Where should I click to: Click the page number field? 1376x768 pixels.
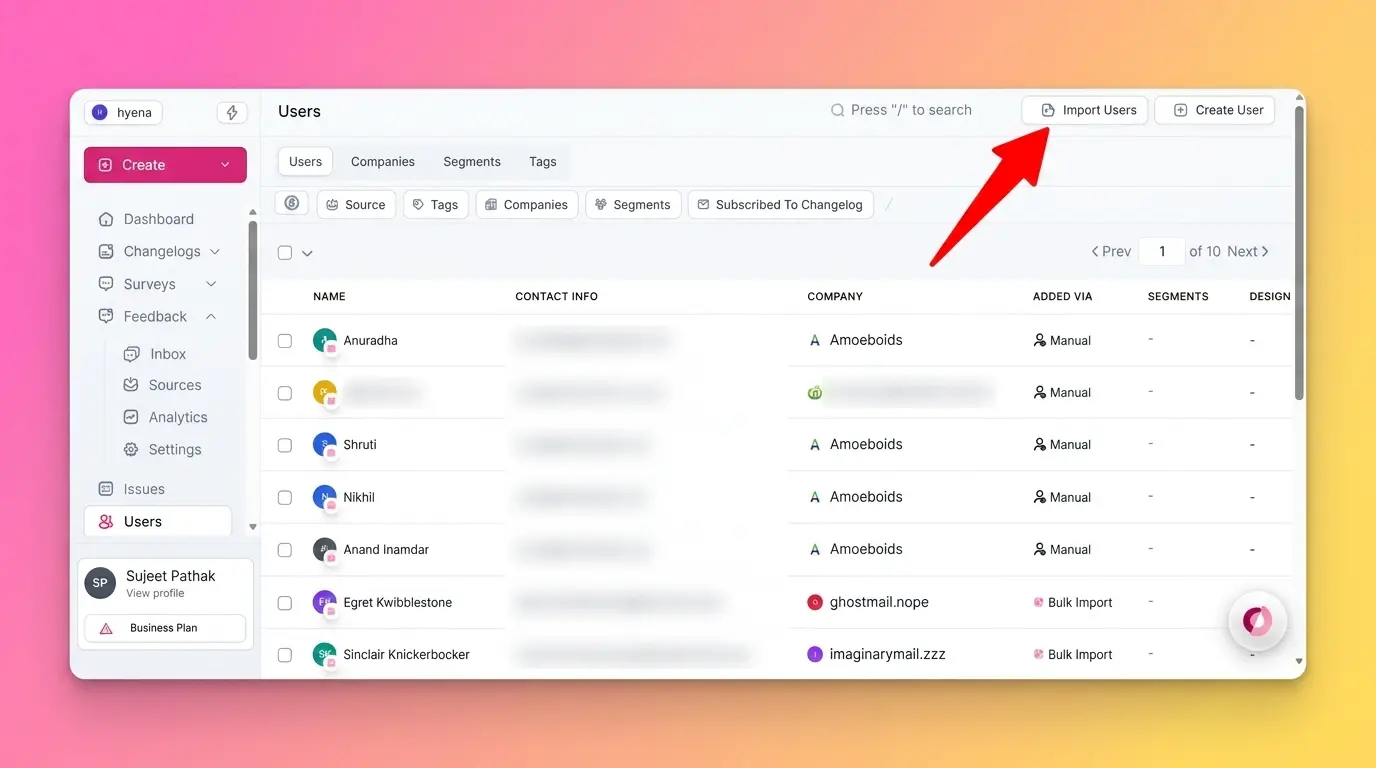(x=1162, y=252)
